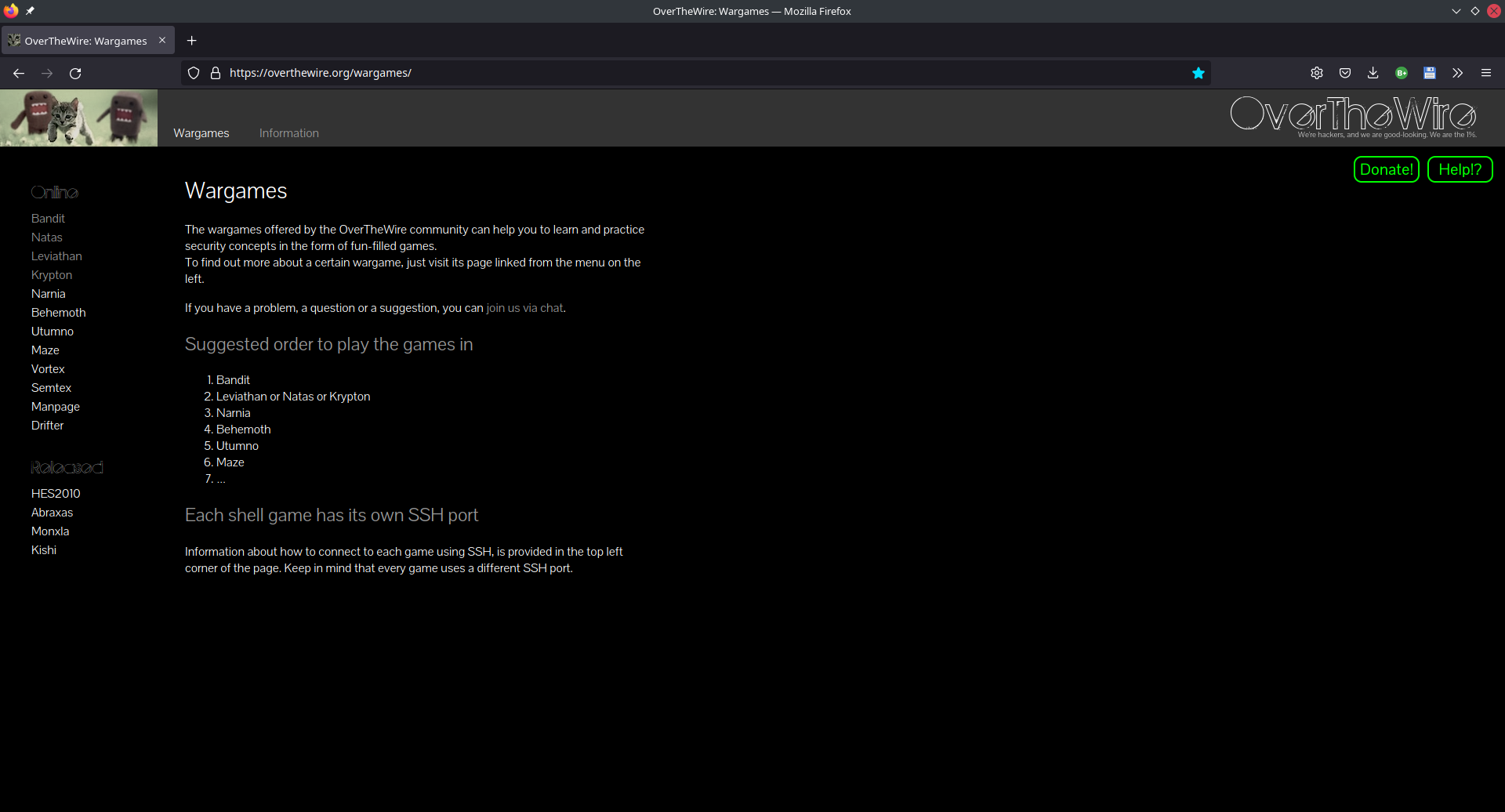Reload the current page
1505x812 pixels.
(x=75, y=73)
